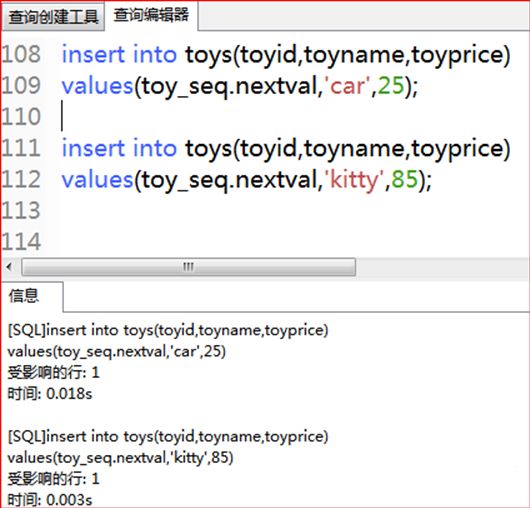Click line number 112 in gutter
530x508 pixels.
click(21, 179)
